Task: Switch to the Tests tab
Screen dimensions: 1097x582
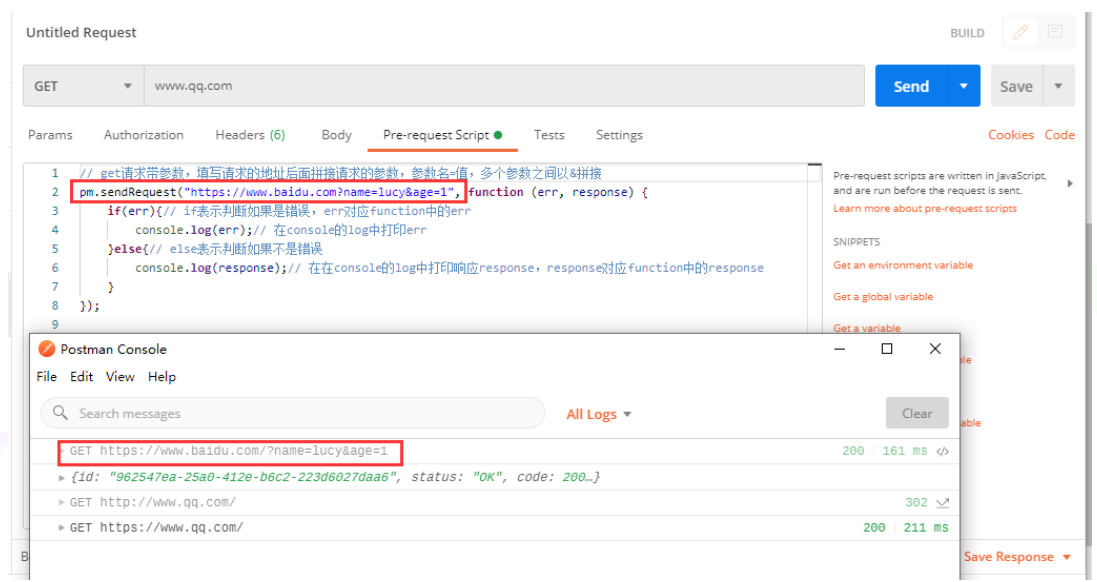Action: tap(548, 135)
